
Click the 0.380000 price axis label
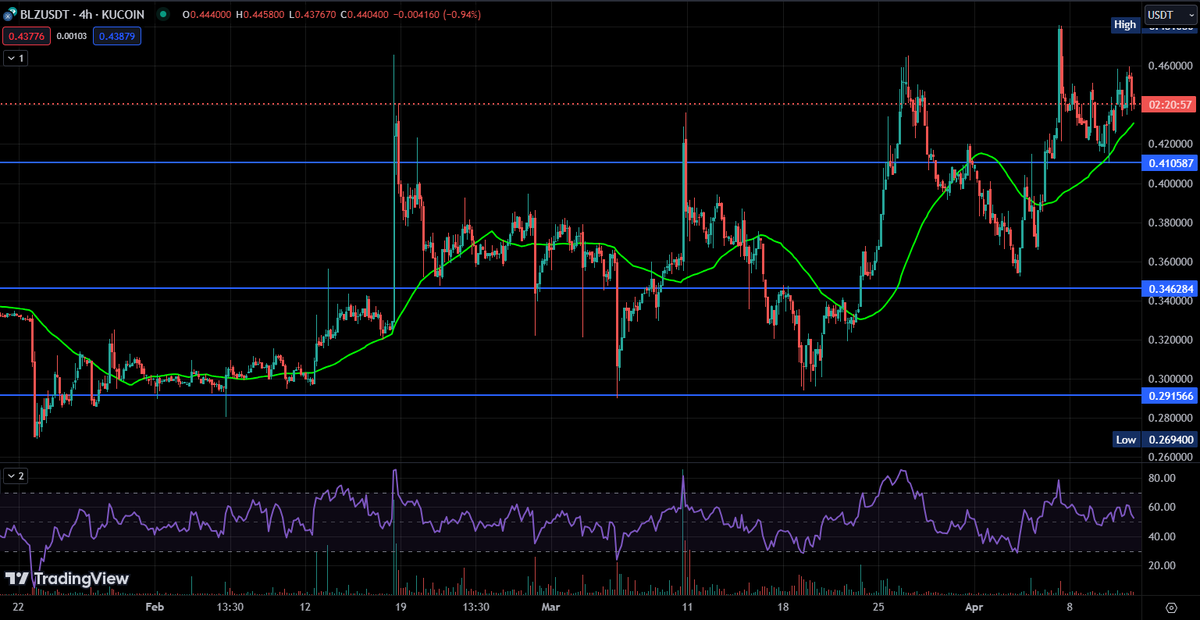click(x=1168, y=223)
